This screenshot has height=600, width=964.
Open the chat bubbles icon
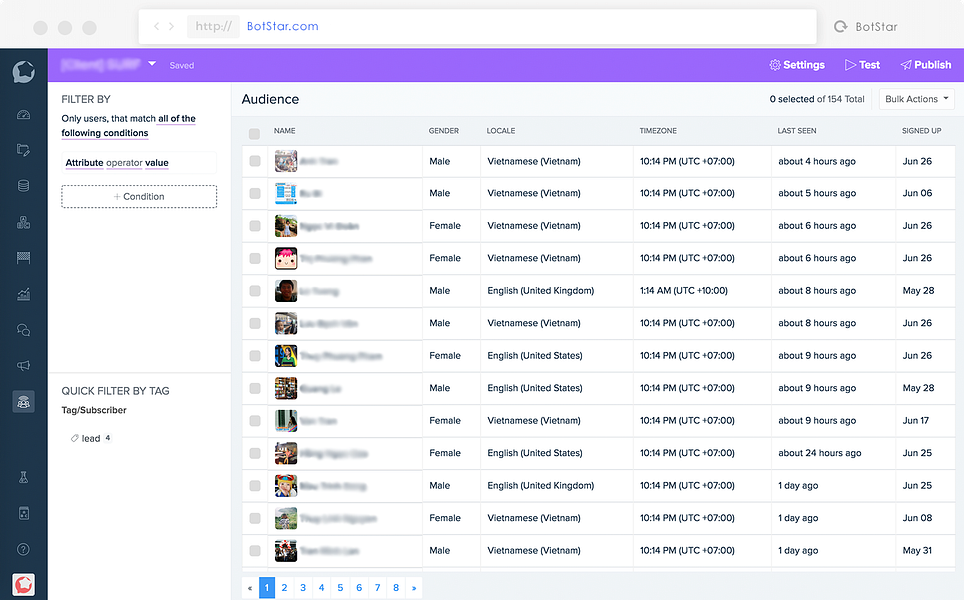(x=23, y=330)
